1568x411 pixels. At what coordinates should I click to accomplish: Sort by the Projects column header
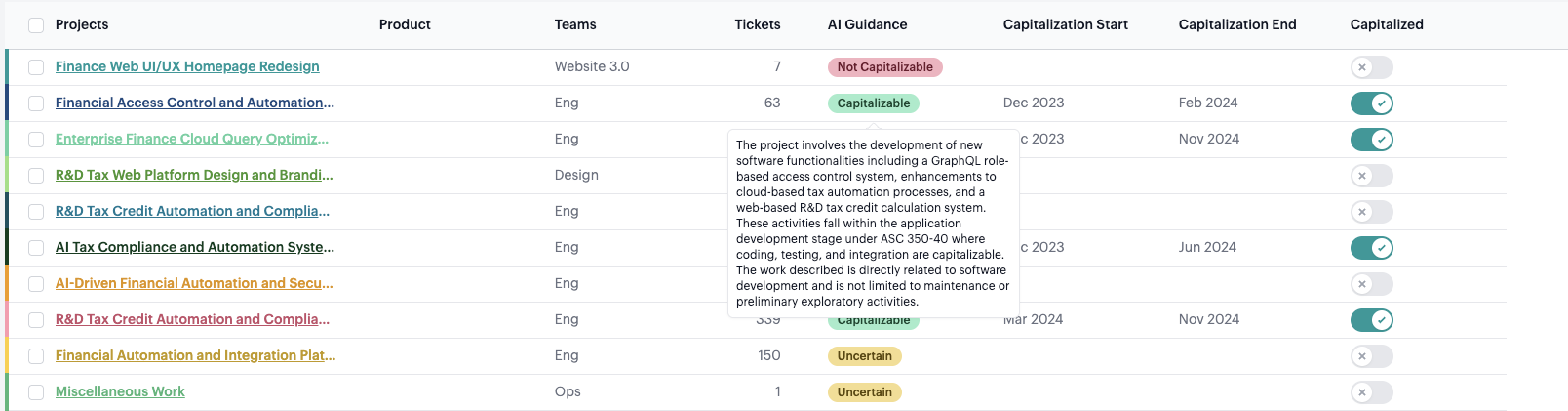82,24
